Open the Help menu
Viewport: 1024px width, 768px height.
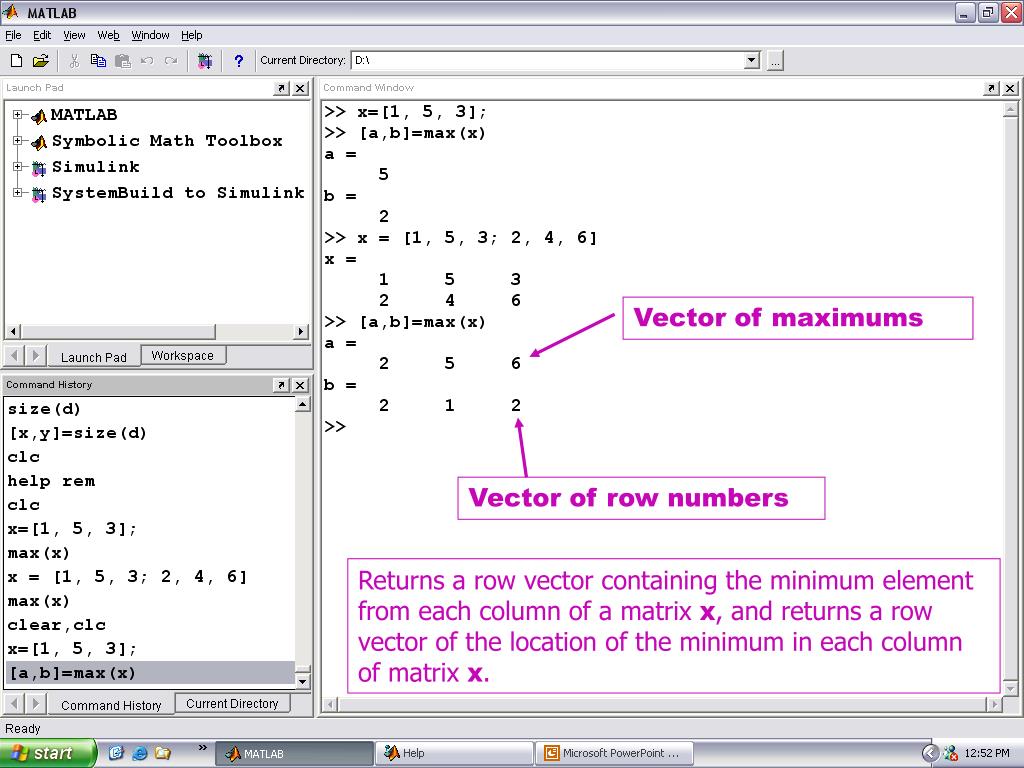click(x=191, y=35)
